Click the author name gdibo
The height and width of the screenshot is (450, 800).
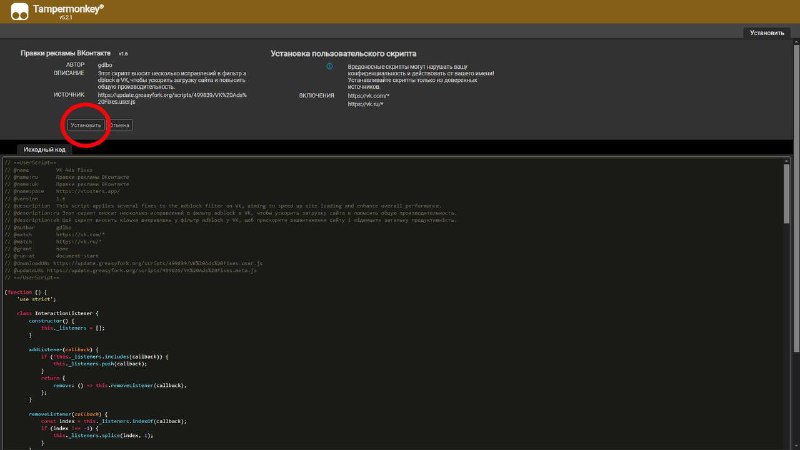tap(105, 65)
